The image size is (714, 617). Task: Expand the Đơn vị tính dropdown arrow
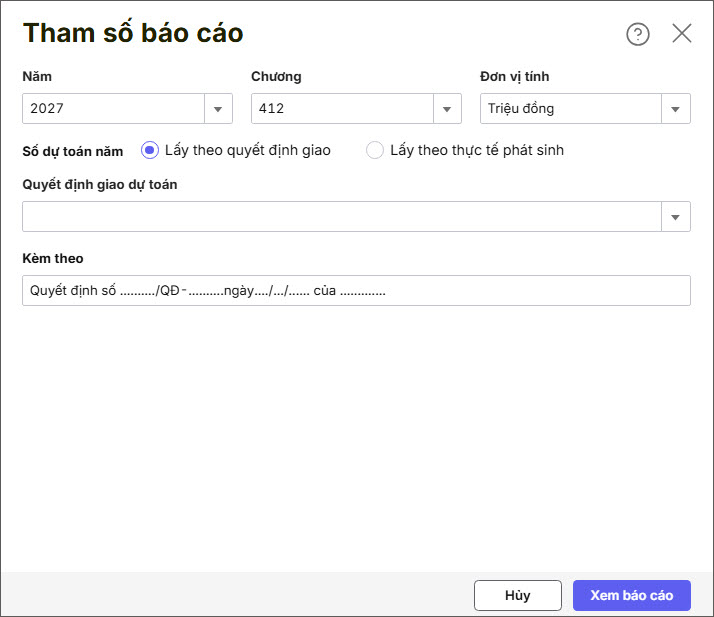(676, 109)
